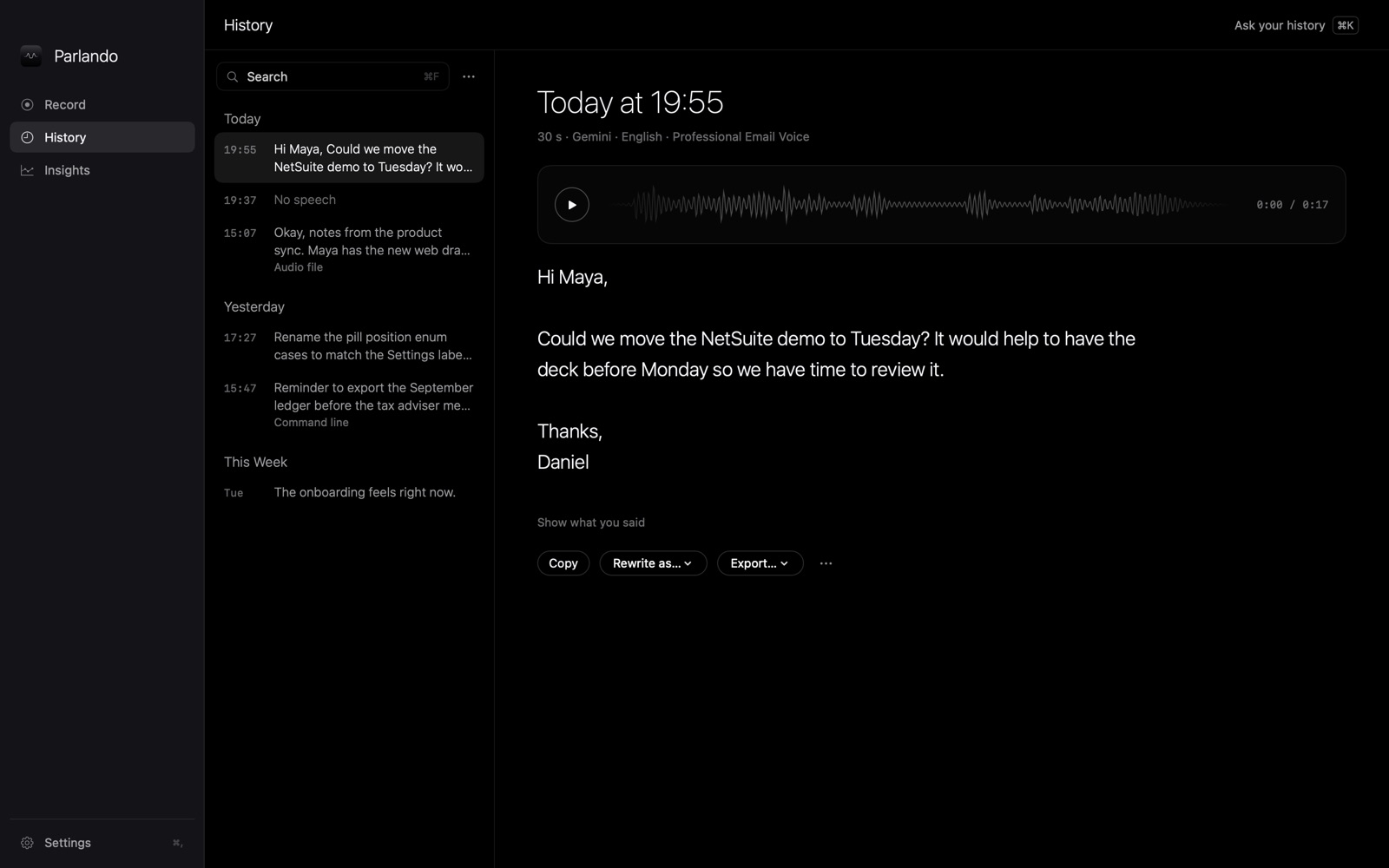Viewport: 1389px width, 868px height.
Task: Click the Audio file label
Action: [x=299, y=267]
